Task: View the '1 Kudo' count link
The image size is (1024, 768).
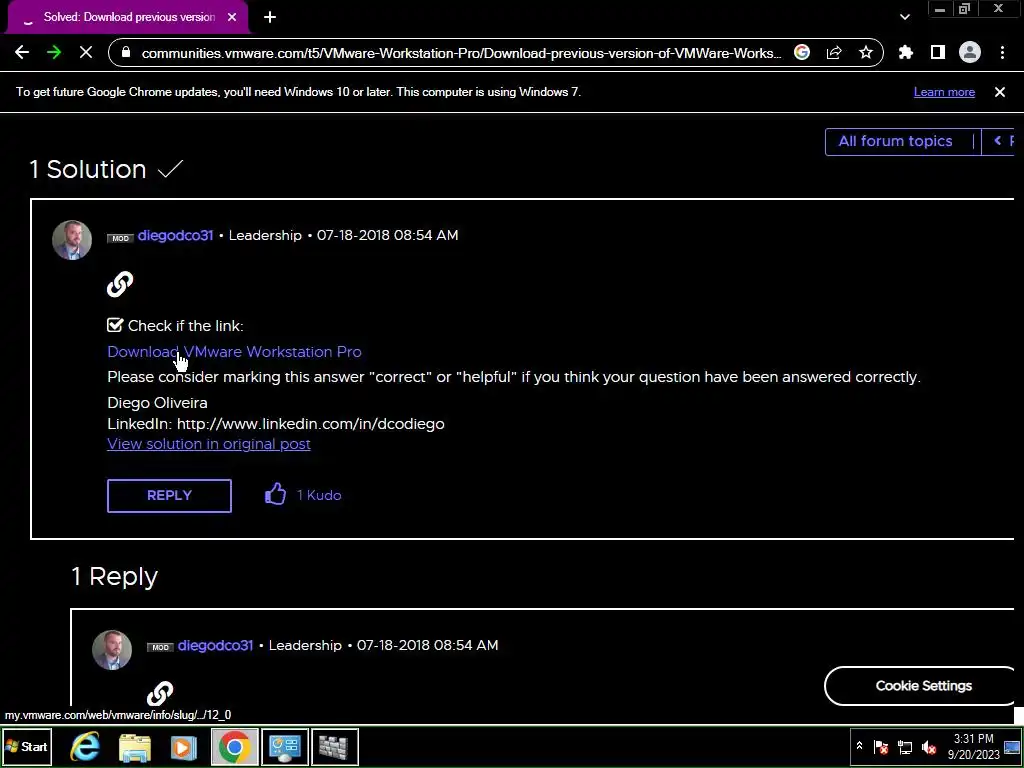Action: pyautogui.click(x=319, y=496)
